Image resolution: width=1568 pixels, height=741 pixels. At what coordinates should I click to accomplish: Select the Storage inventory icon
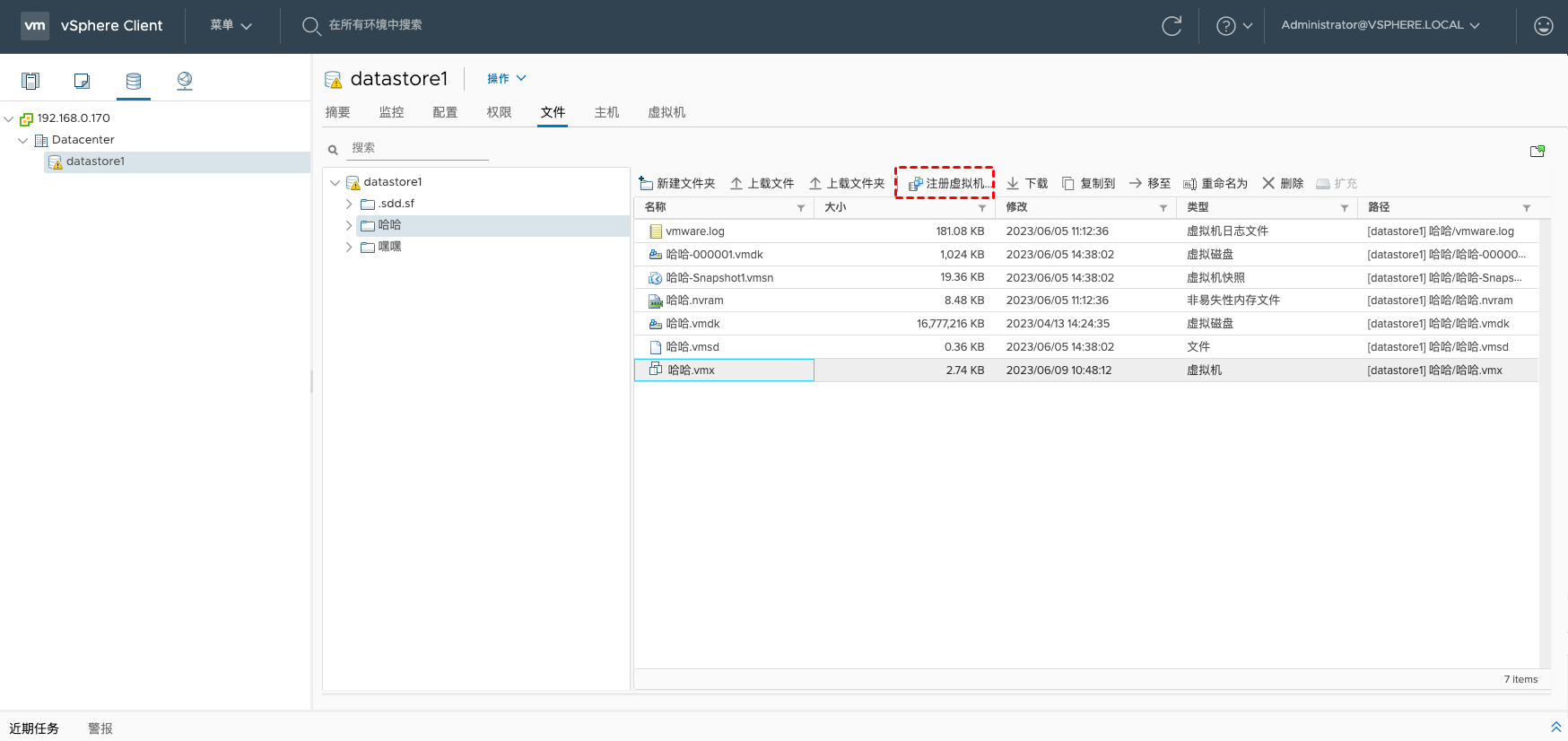[134, 81]
